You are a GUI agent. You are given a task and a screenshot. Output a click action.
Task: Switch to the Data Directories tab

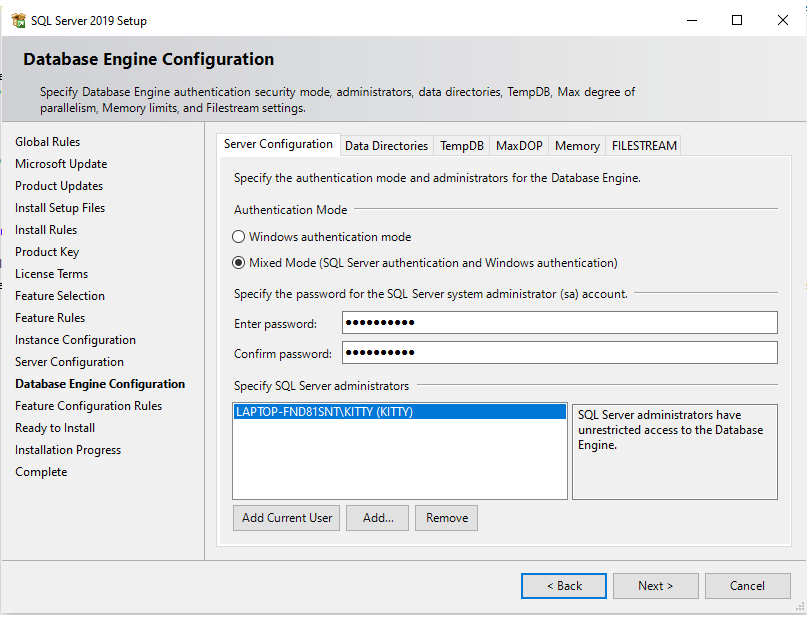[x=386, y=146]
